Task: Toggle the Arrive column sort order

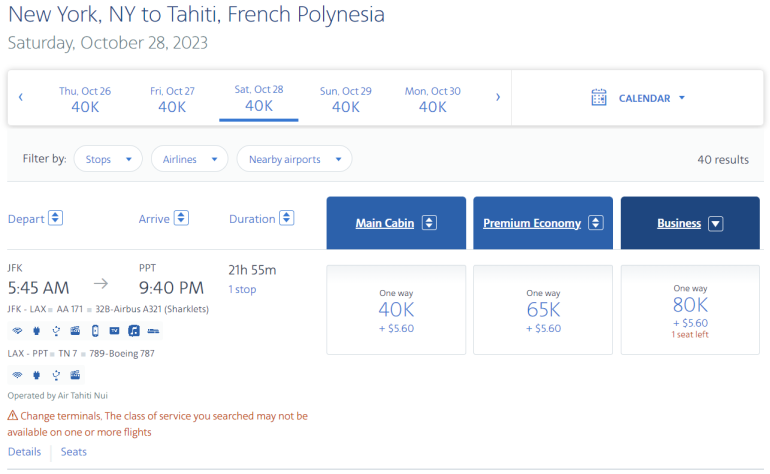Action: point(181,218)
